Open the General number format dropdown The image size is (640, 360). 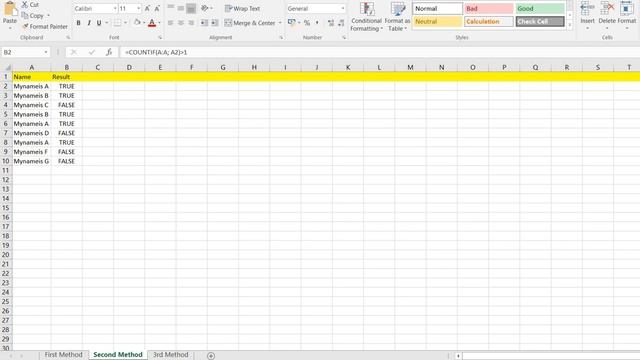(342, 9)
